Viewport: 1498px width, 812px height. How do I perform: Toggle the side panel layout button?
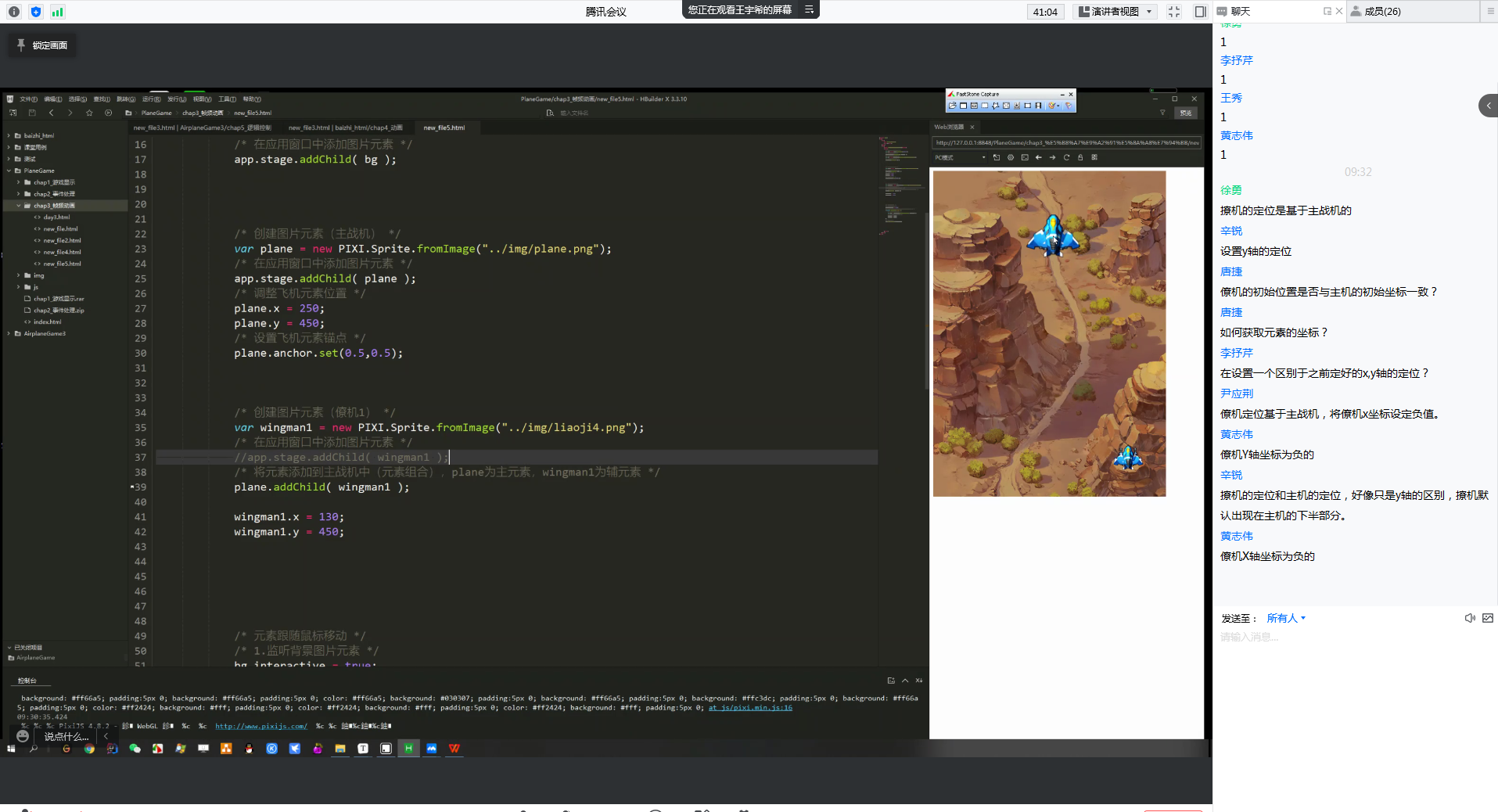1200,12
